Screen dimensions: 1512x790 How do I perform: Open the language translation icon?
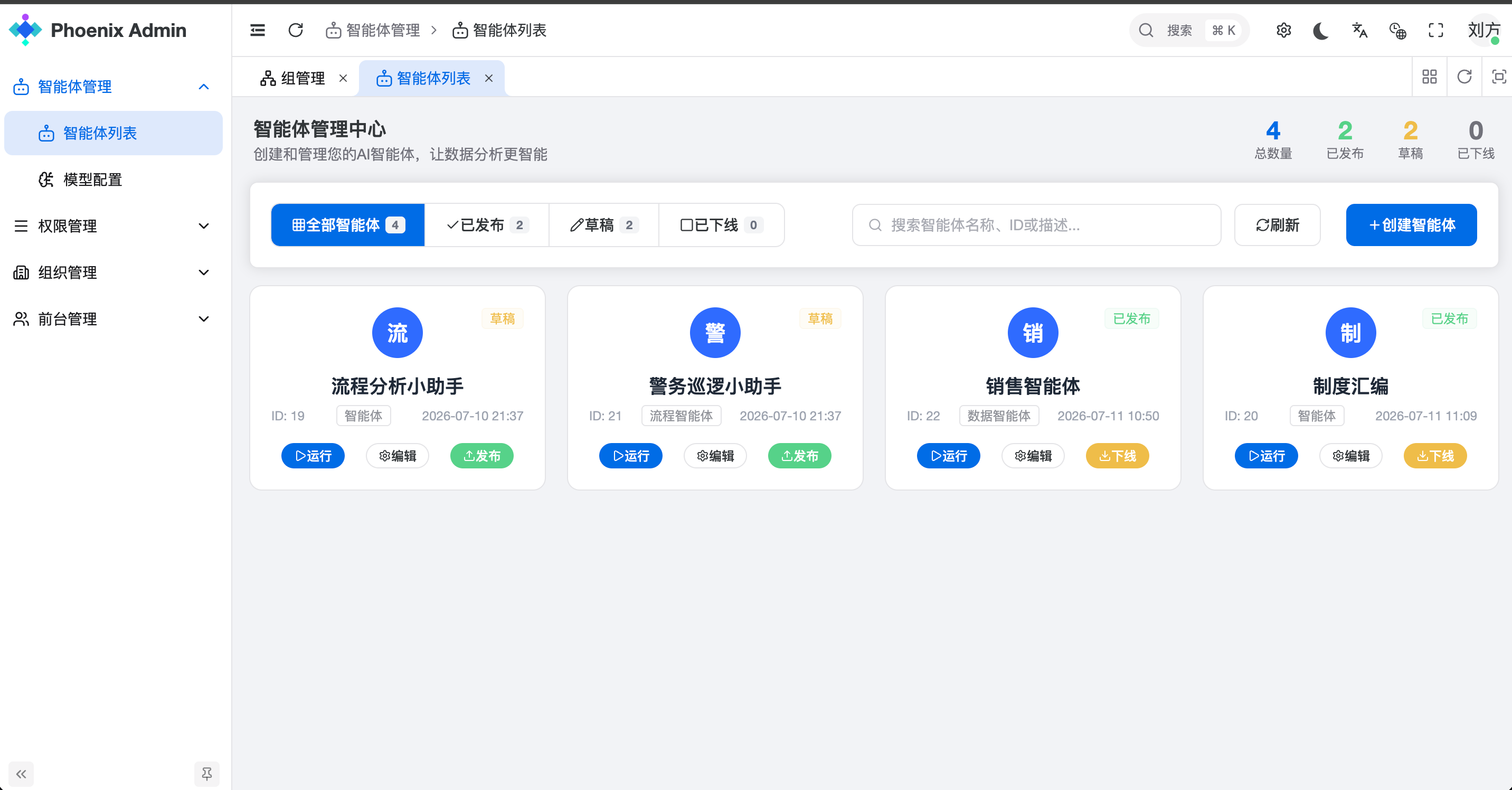1359,30
